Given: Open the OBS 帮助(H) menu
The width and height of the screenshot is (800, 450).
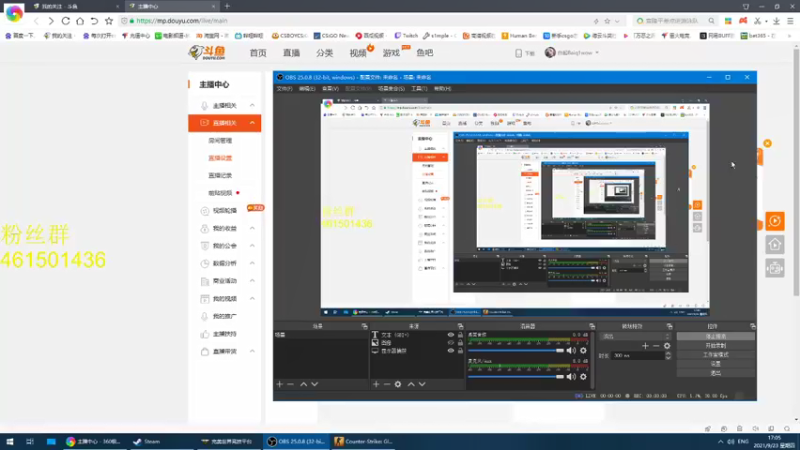Looking at the screenshot, I should 442,88.
